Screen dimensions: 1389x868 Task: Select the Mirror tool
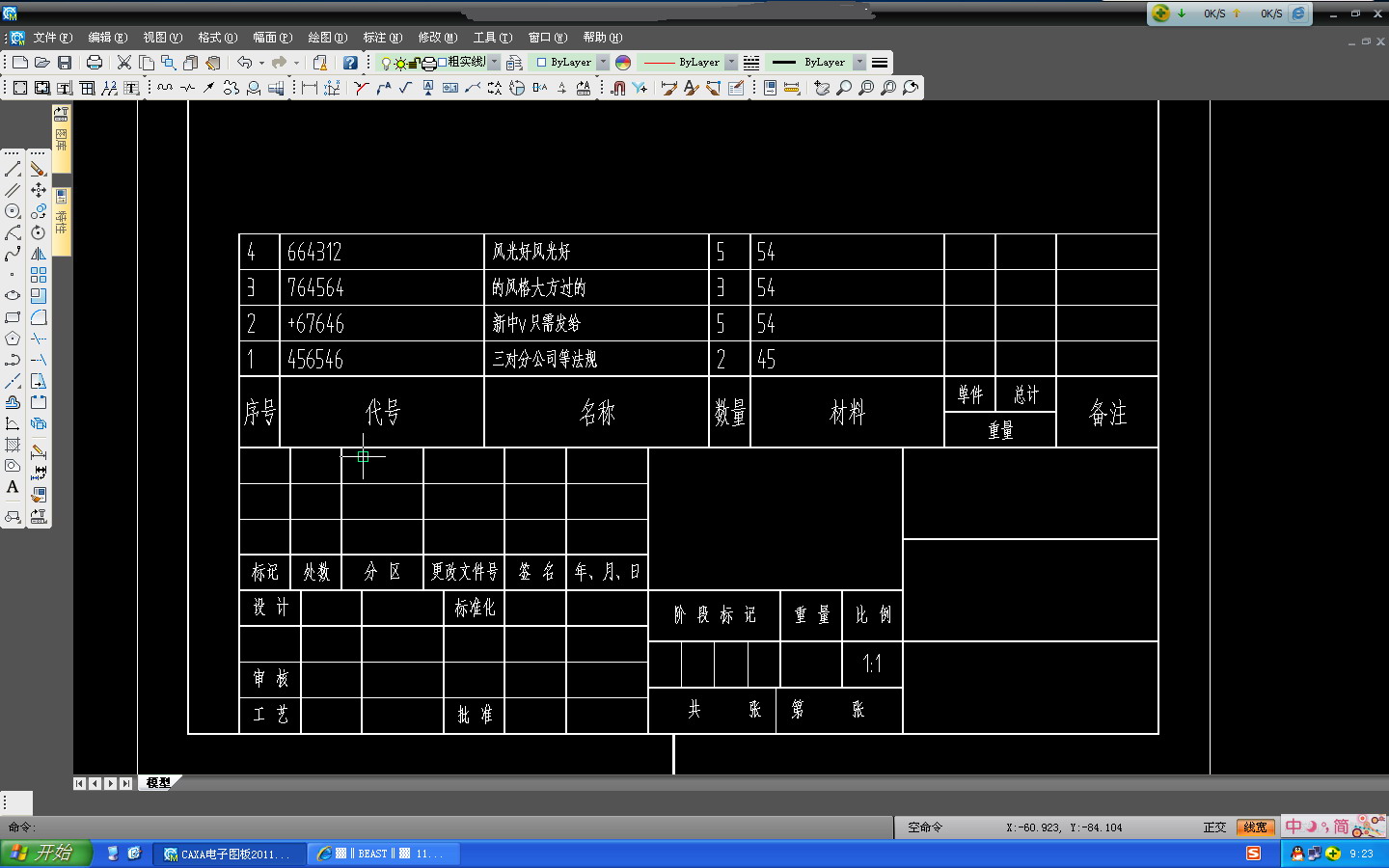39,254
